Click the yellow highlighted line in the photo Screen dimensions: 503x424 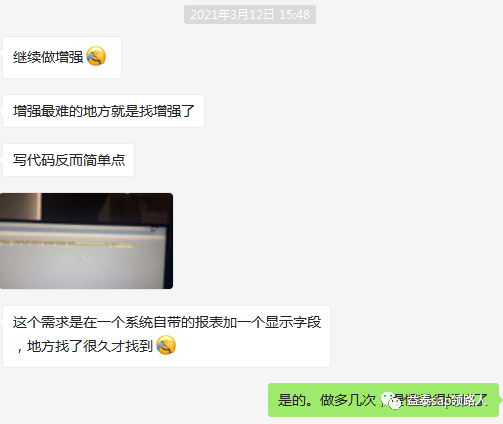(x=69, y=244)
